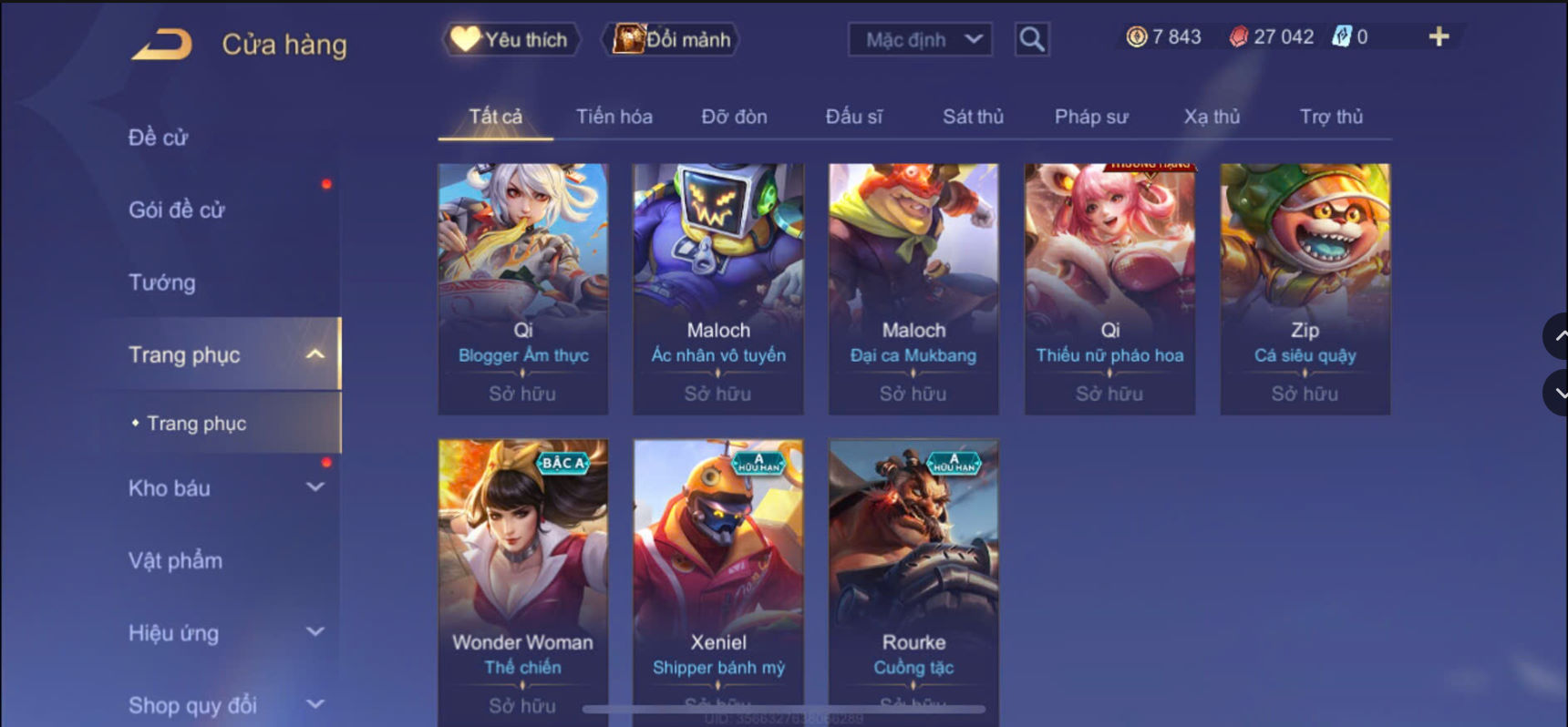Click the plus icon to add currency
The height and width of the screenshot is (727, 1568).
click(x=1439, y=36)
